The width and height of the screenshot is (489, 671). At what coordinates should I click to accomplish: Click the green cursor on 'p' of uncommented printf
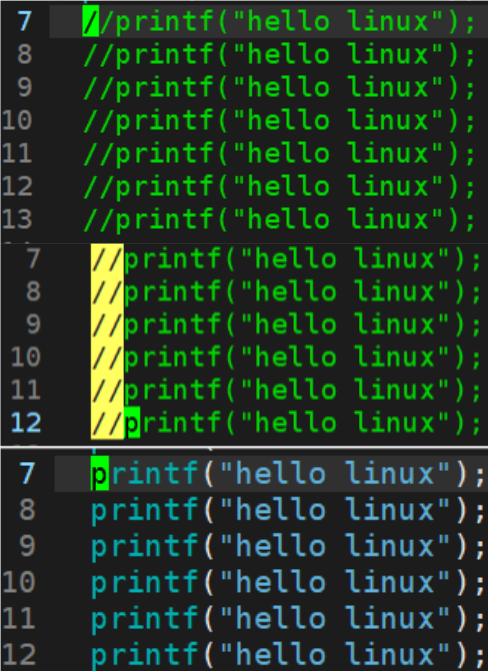tap(100, 475)
